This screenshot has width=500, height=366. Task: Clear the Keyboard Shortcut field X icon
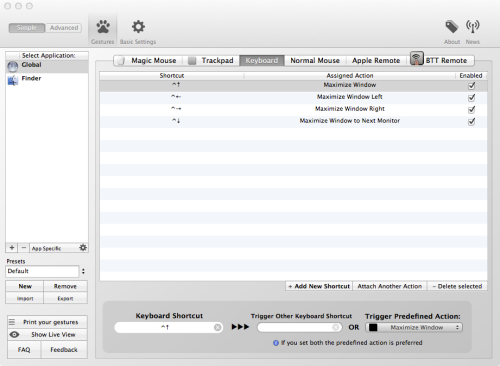tap(217, 328)
